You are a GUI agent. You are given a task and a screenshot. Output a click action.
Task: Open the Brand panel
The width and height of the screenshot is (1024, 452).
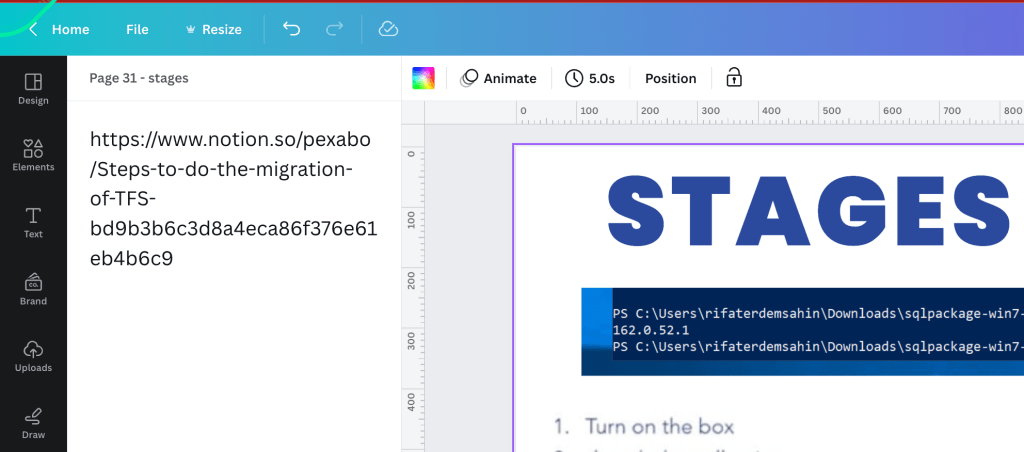(x=33, y=289)
